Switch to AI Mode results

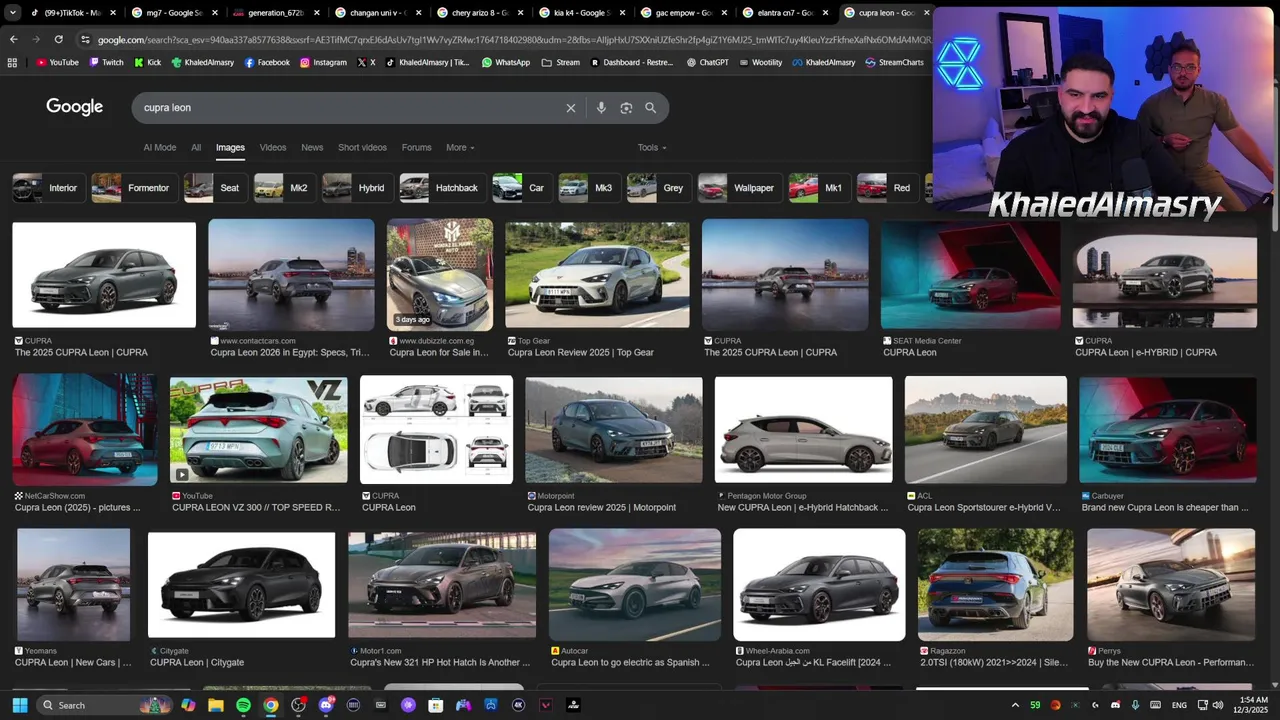(160, 148)
